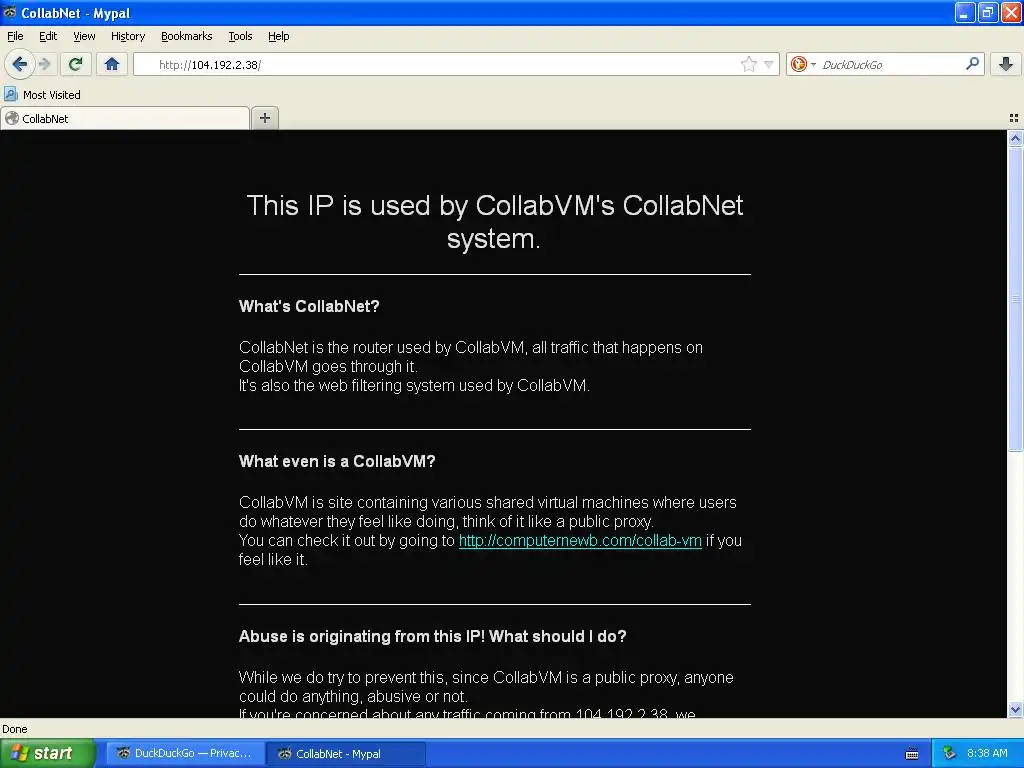The width and height of the screenshot is (1024, 768).
Task: Open the Most Visited bookmarks folder
Action: point(42,95)
